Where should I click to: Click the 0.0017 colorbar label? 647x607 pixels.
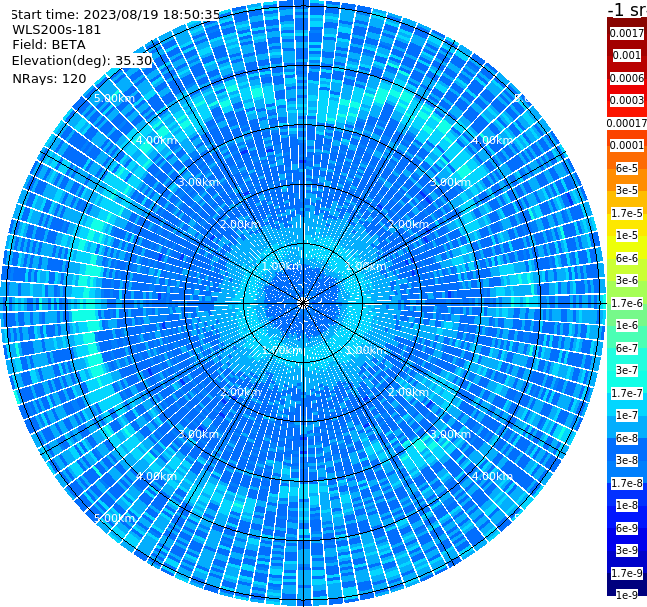click(x=627, y=33)
